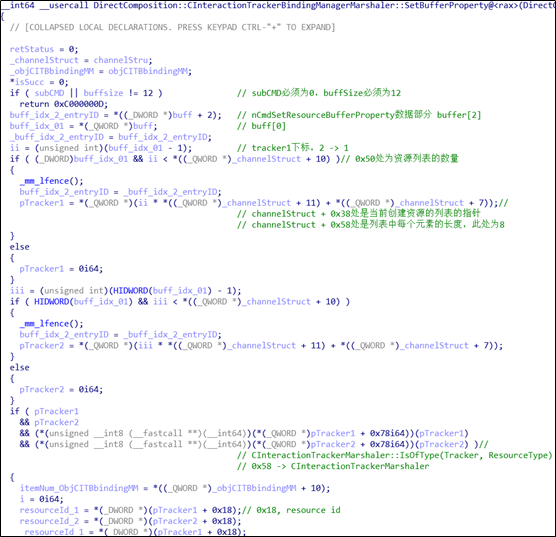Click the virtual call ending '(pTracker1)'

pyautogui.click(x=244, y=434)
